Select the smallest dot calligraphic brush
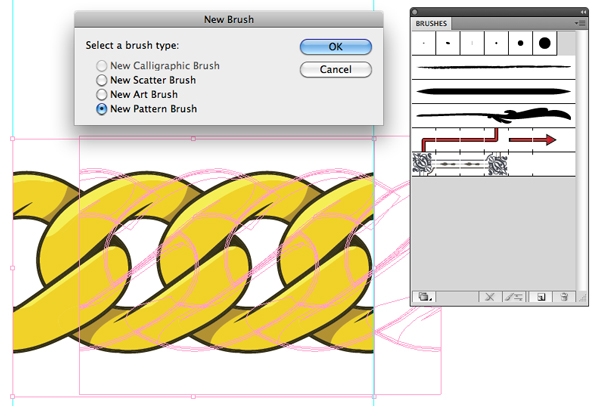Viewport: 600px width, 406px height. click(424, 43)
